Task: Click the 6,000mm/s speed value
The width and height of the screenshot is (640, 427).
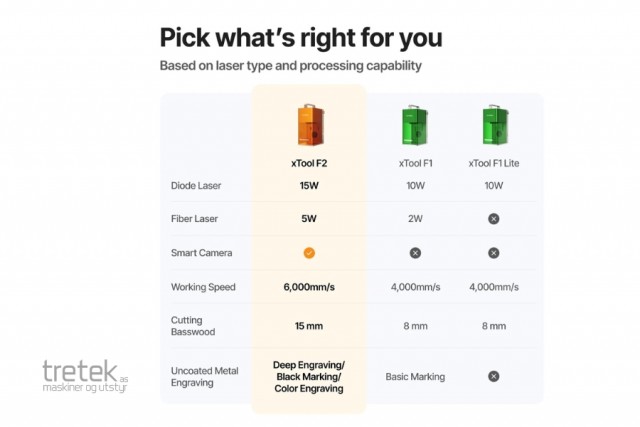Action: tap(309, 287)
